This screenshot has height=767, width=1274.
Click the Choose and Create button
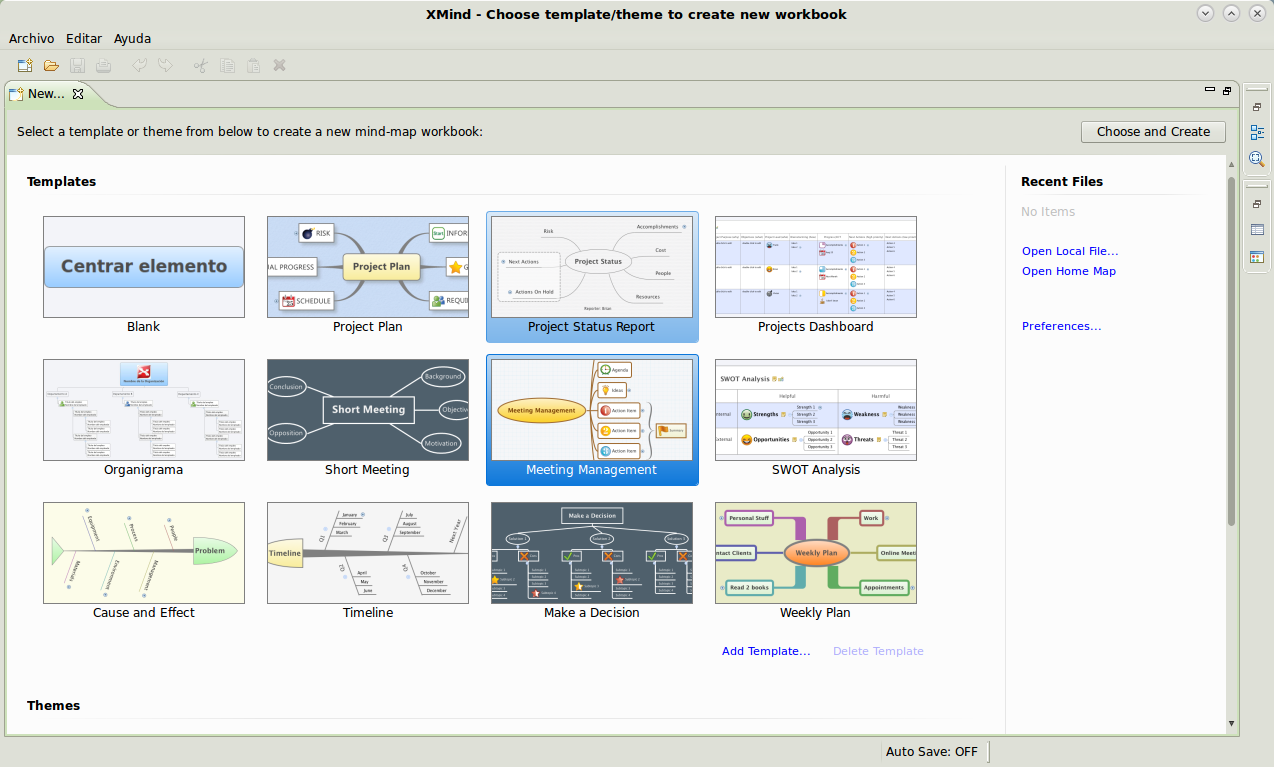pos(1152,131)
